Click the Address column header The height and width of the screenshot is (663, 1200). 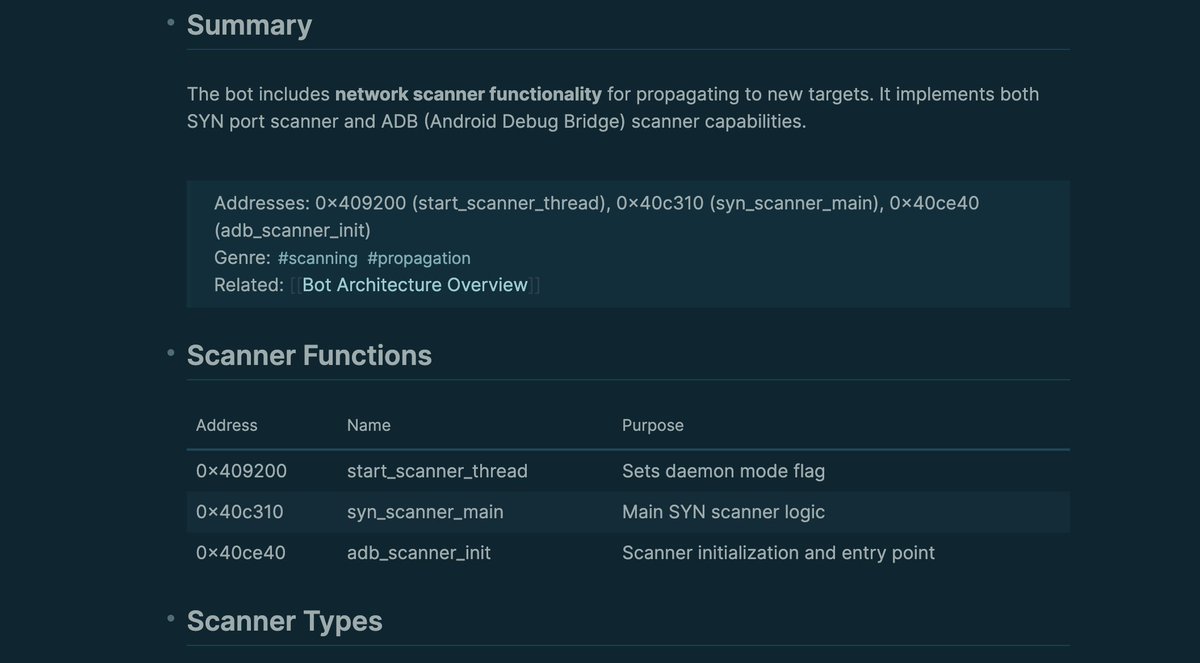coord(227,425)
